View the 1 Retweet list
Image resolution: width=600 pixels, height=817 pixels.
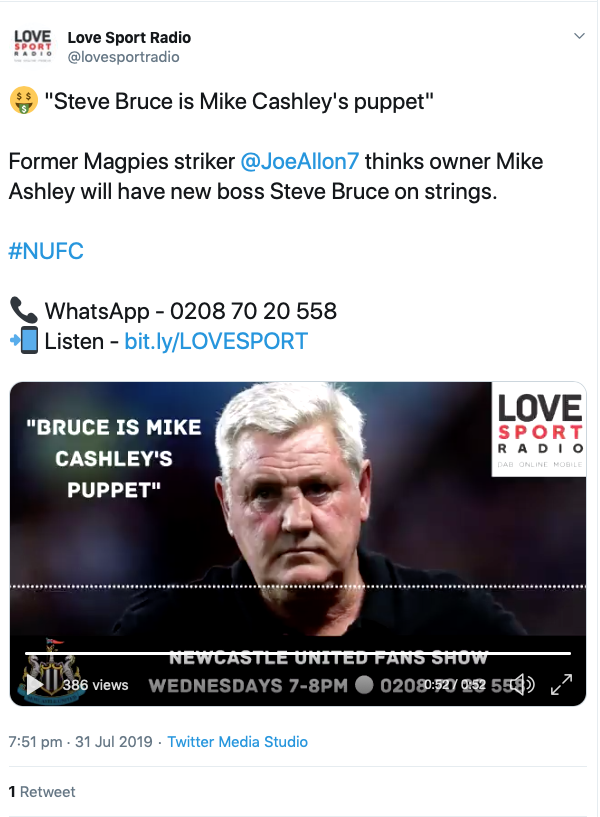[x=42, y=792]
